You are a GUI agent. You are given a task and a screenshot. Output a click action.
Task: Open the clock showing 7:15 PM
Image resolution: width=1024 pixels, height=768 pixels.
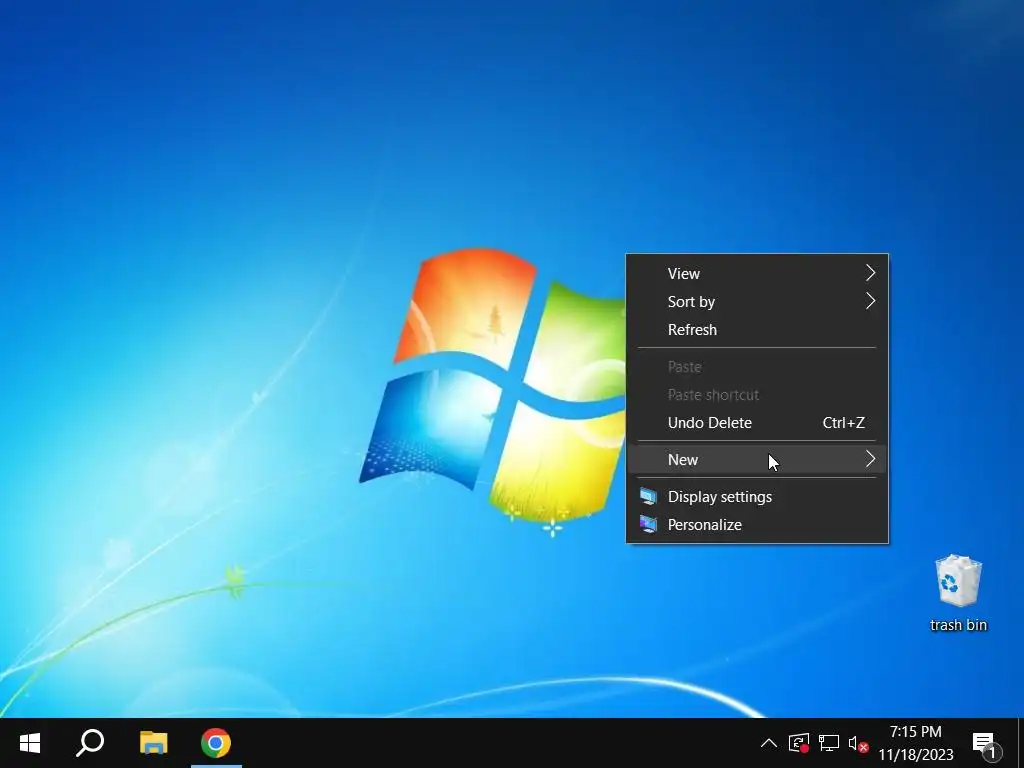[916, 743]
